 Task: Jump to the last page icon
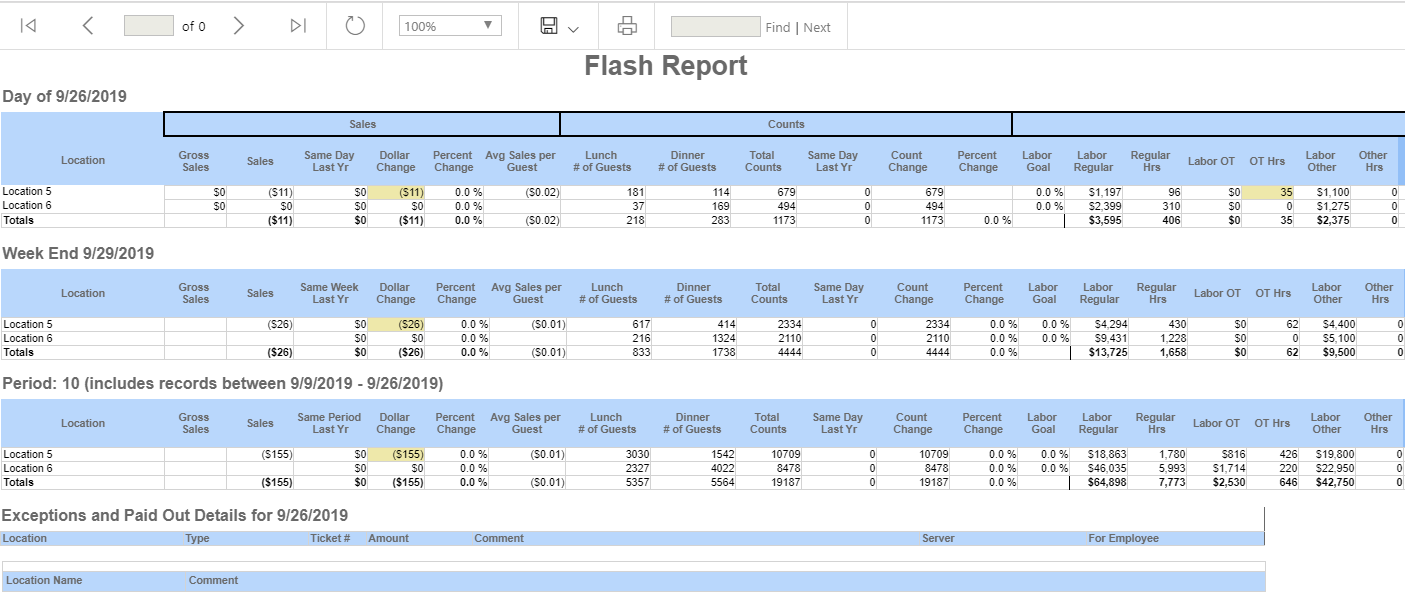[298, 26]
